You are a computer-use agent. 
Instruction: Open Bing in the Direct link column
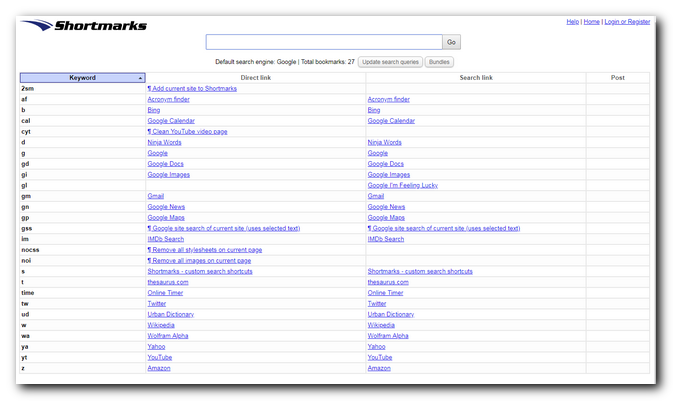click(x=154, y=110)
